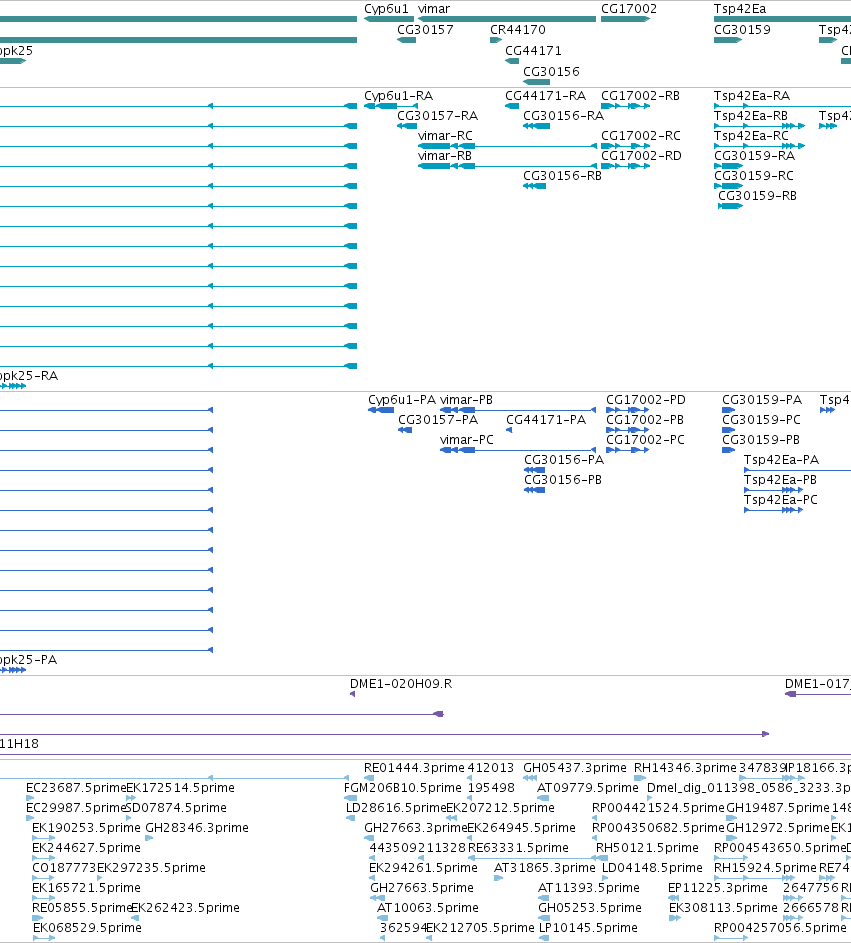This screenshot has height=943, width=851.
Task: Select EST label EC23687.5prime
Action: (76, 788)
